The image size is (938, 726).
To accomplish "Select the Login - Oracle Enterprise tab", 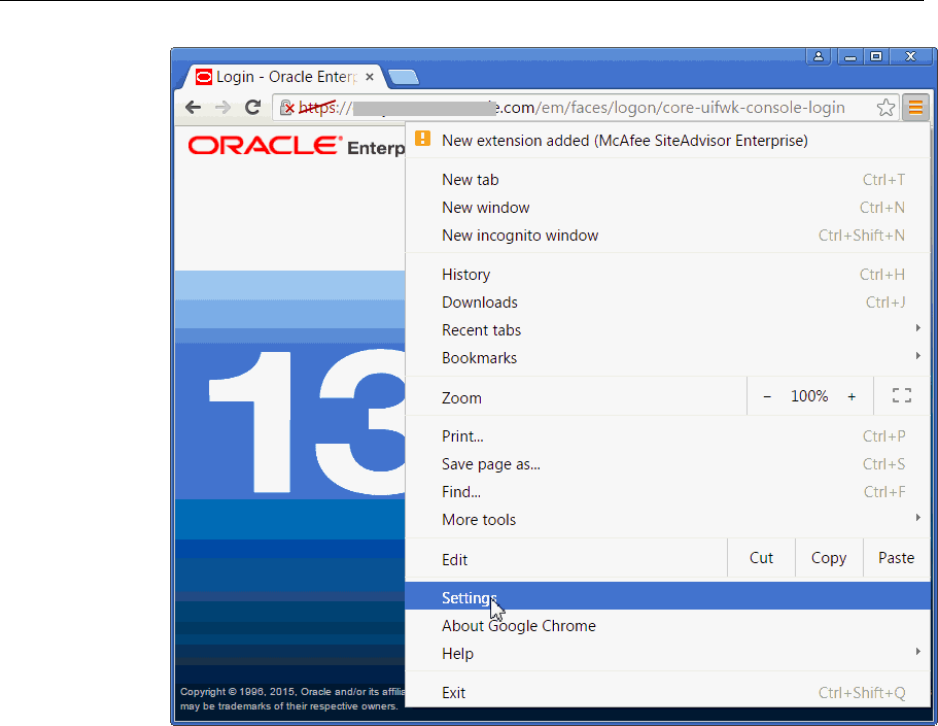I will pyautogui.click(x=285, y=77).
